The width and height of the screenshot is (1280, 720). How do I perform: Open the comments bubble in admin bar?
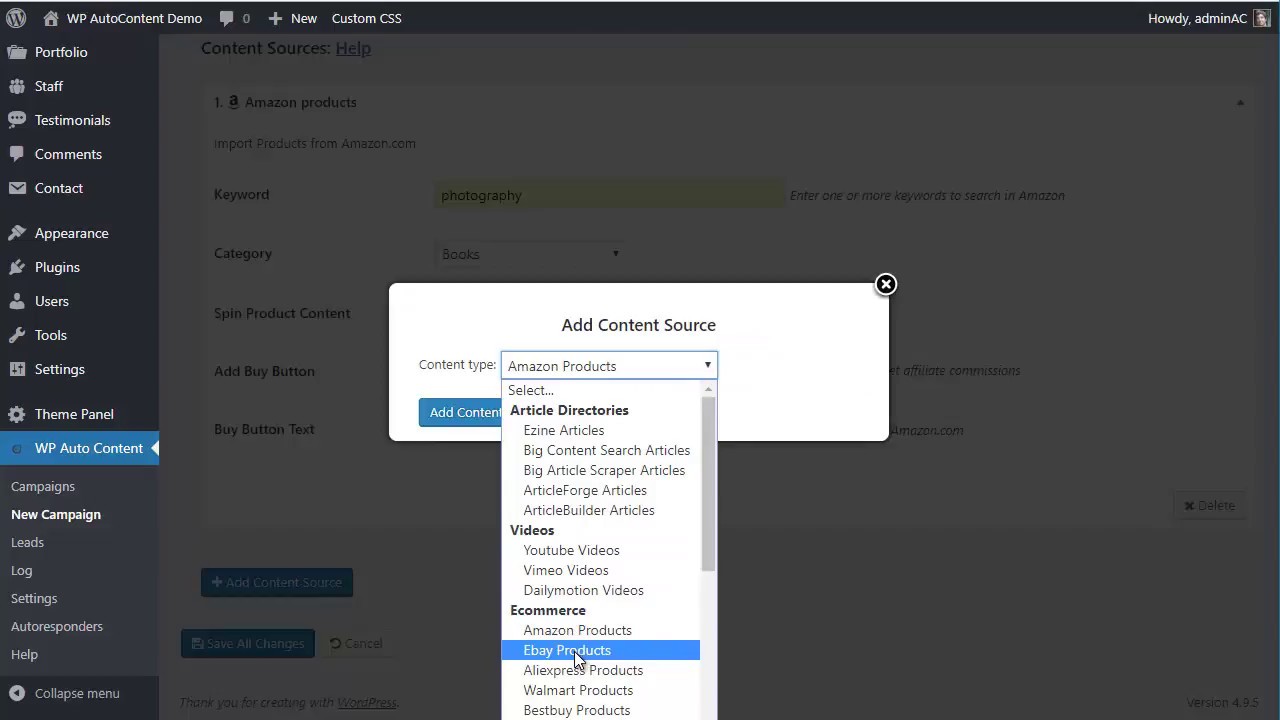pos(227,18)
